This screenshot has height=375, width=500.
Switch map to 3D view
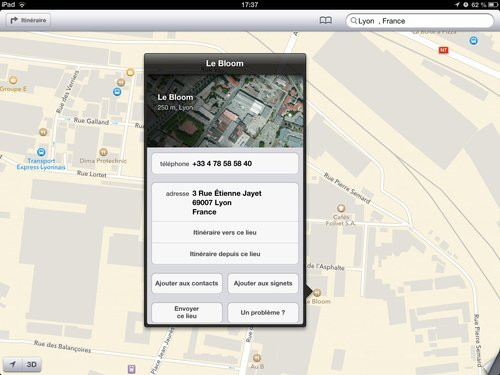32,364
